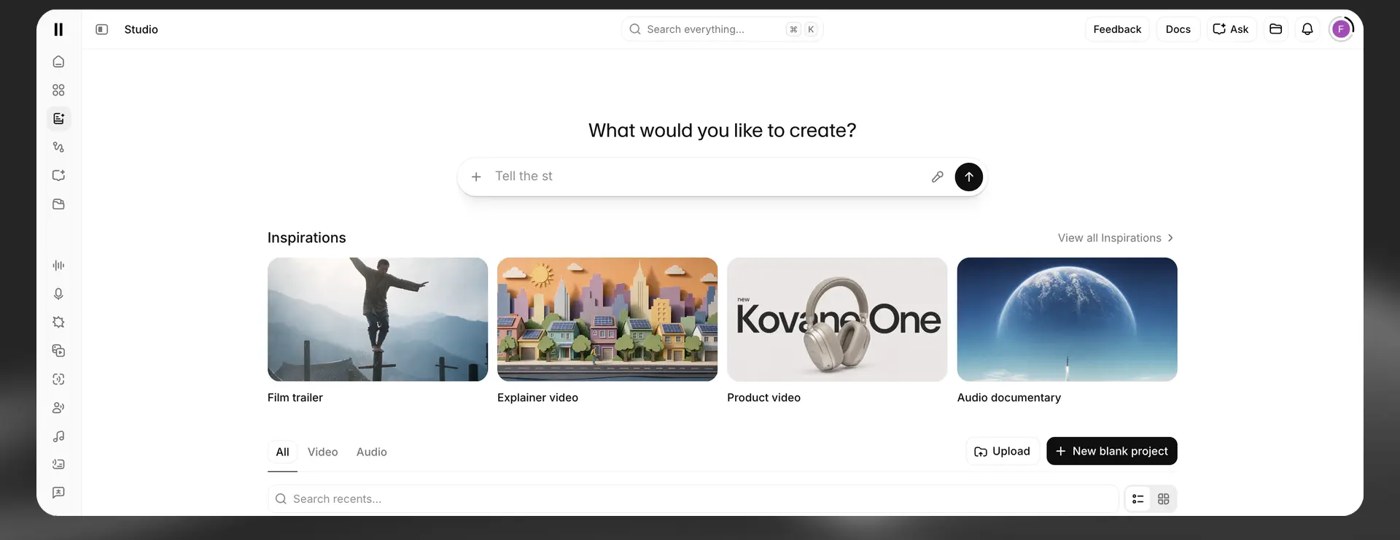Image resolution: width=1400 pixels, height=540 pixels.
Task: Open the folder files icon in sidebar
Action: click(58, 204)
